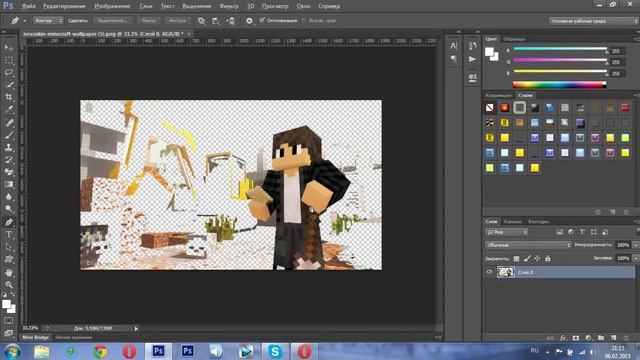
Task: Select the Hand tool
Action: (9, 272)
